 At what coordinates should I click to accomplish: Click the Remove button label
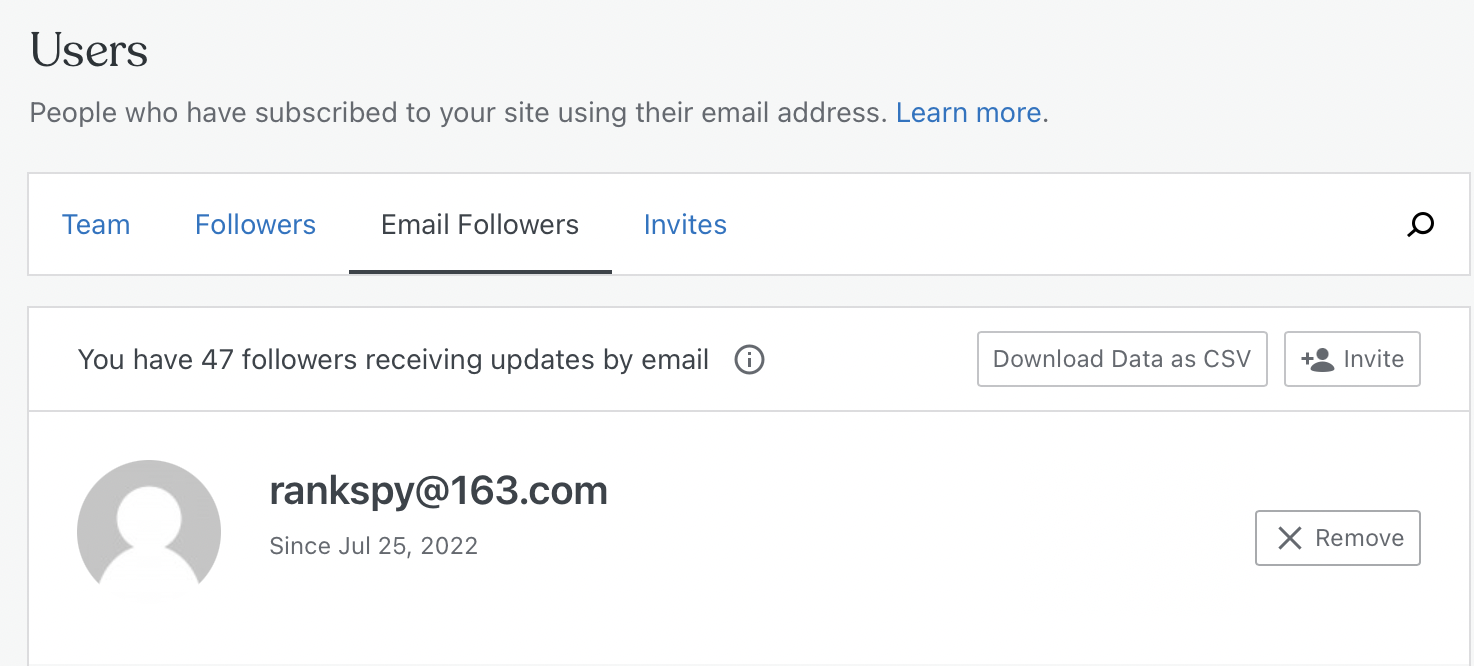point(1359,538)
